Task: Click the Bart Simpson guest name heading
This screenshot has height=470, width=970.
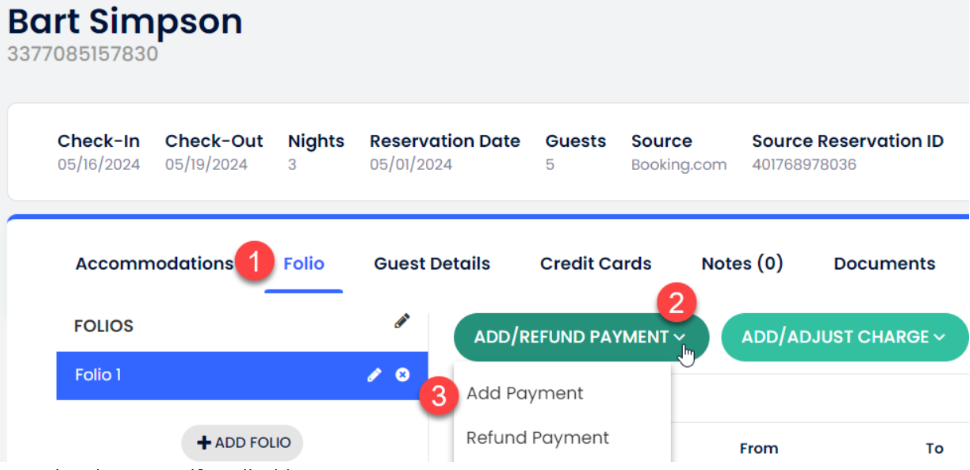Action: [x=125, y=19]
